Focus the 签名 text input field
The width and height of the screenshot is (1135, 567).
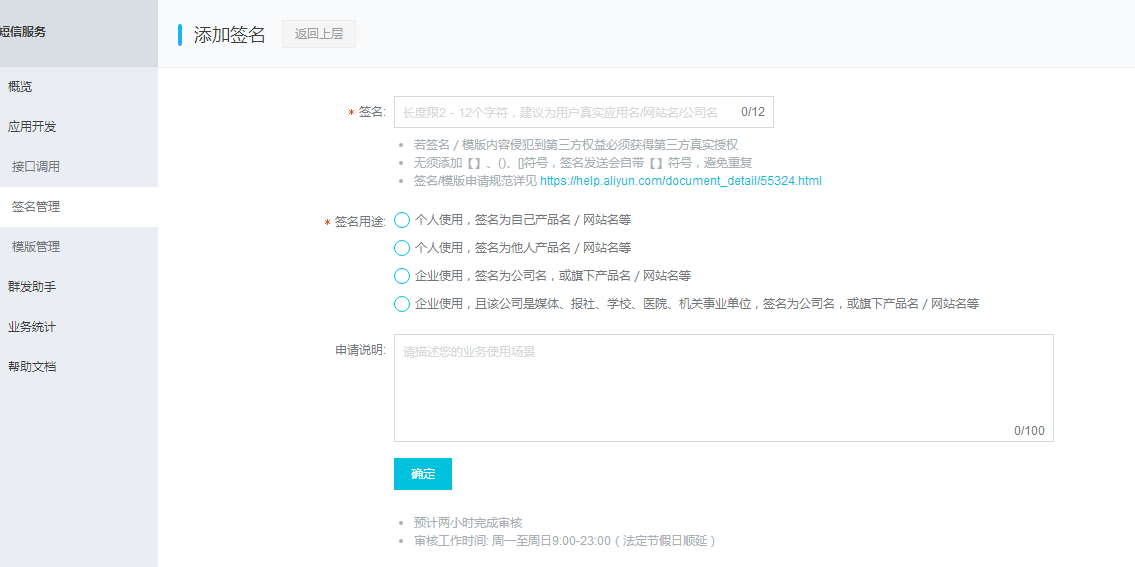pos(565,112)
